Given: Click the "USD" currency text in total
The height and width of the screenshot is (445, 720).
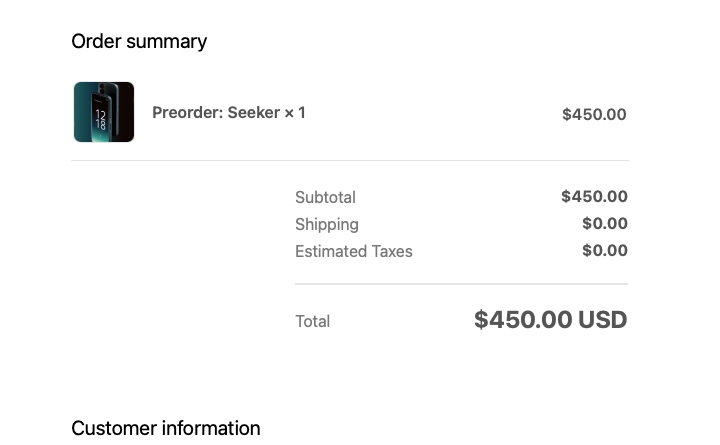Looking at the screenshot, I should pyautogui.click(x=603, y=320).
